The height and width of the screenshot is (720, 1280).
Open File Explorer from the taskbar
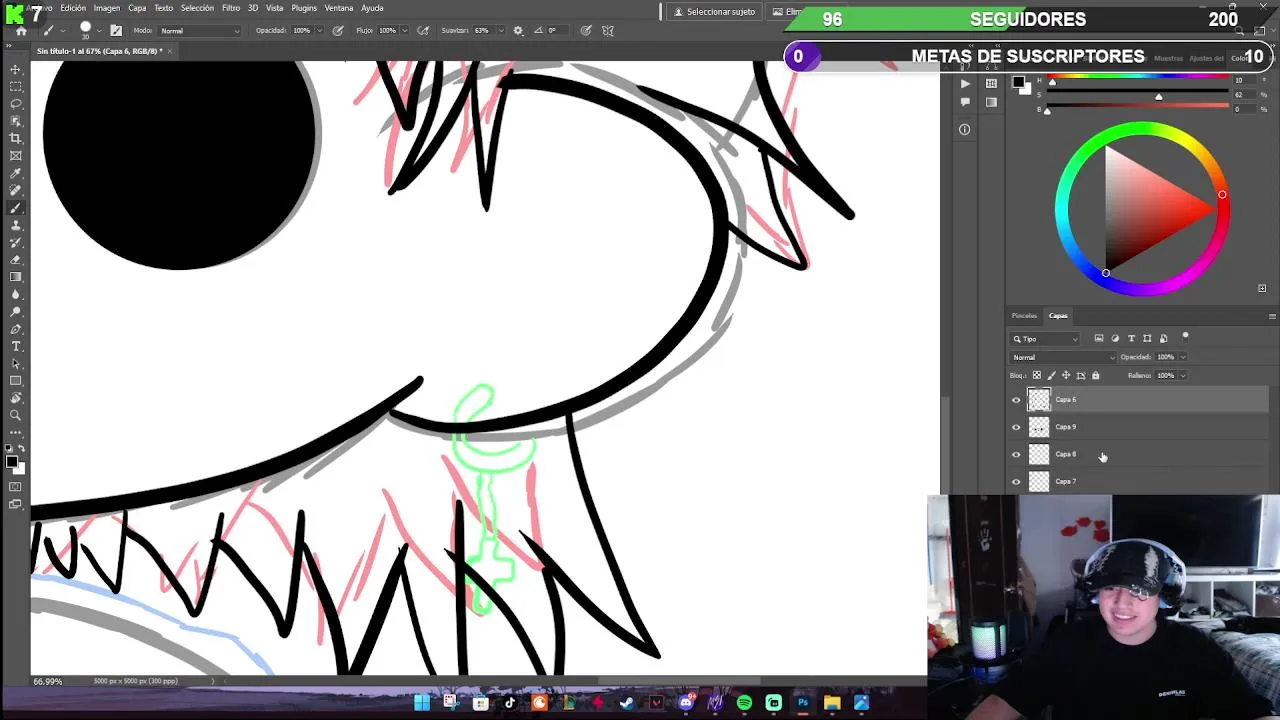pyautogui.click(x=832, y=703)
